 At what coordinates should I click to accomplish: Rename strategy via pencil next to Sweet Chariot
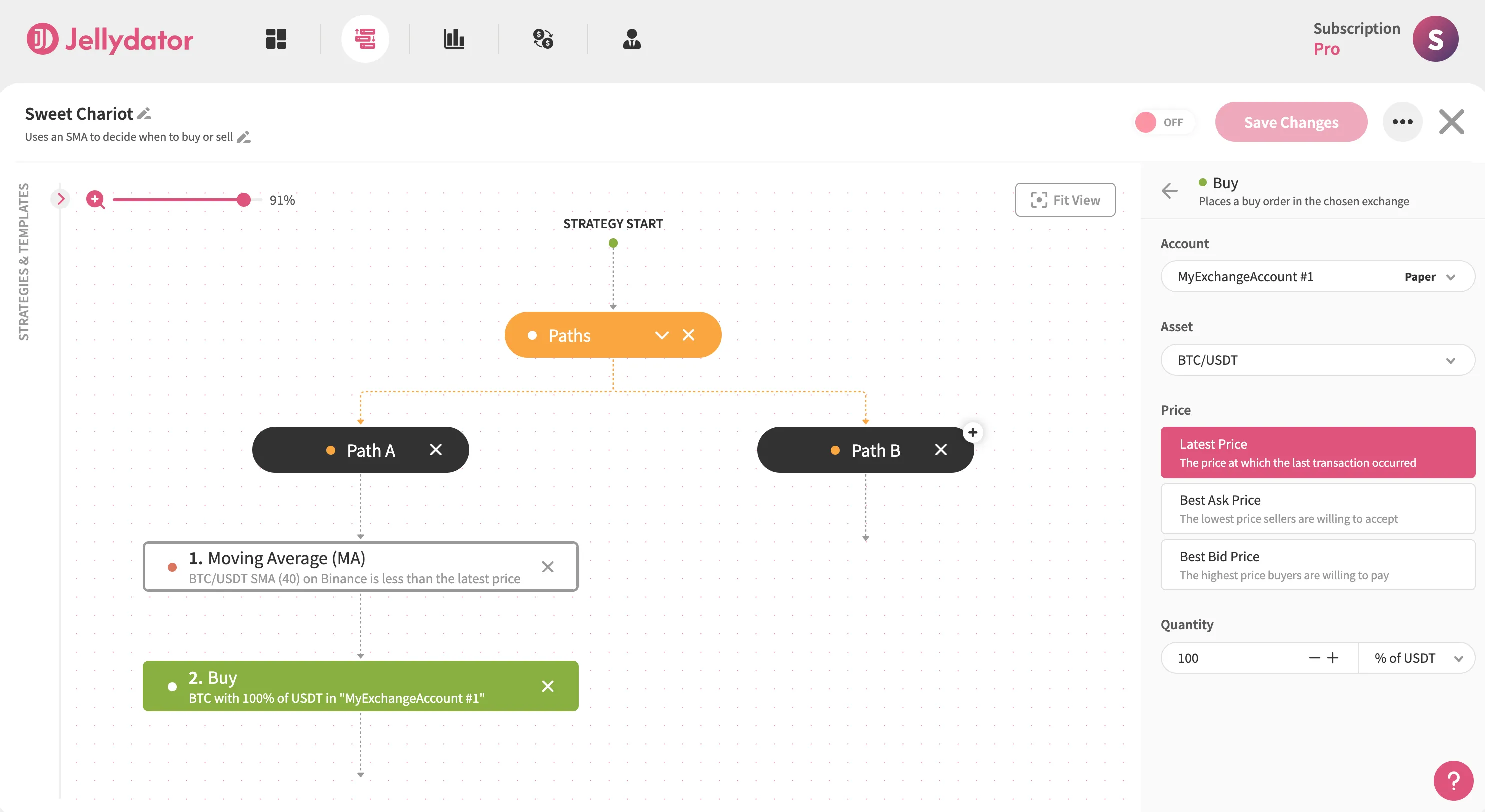point(144,113)
